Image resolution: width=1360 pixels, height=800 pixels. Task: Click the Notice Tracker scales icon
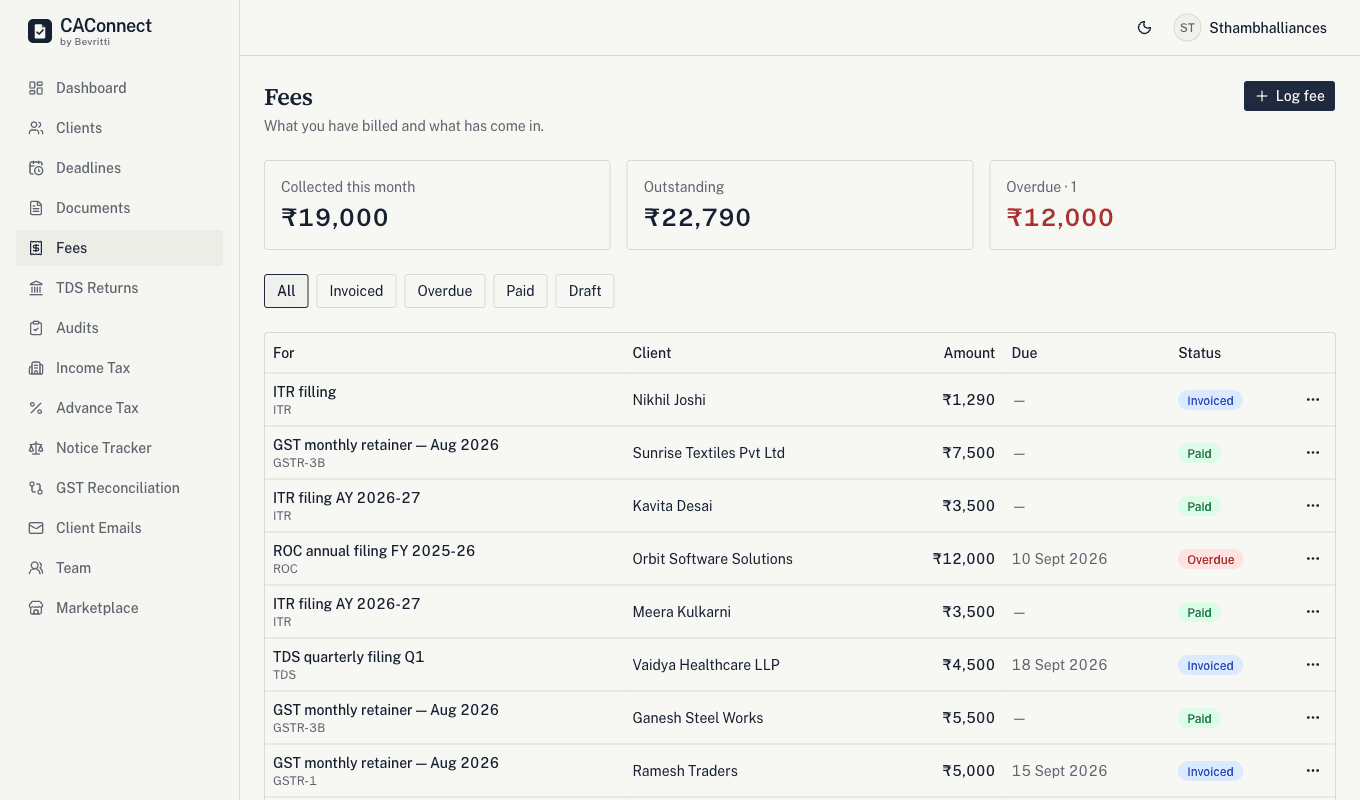click(36, 448)
